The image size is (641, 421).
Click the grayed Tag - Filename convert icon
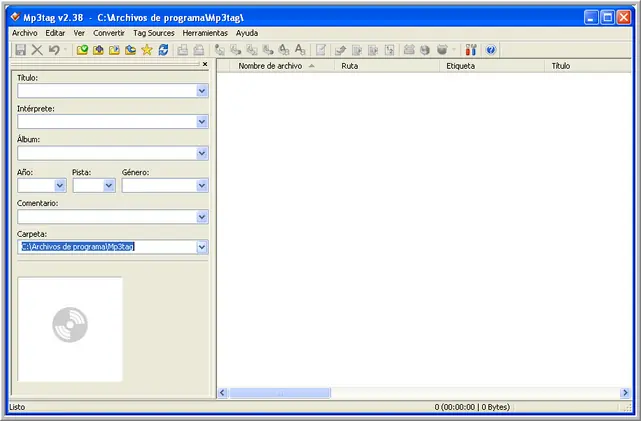pos(220,50)
